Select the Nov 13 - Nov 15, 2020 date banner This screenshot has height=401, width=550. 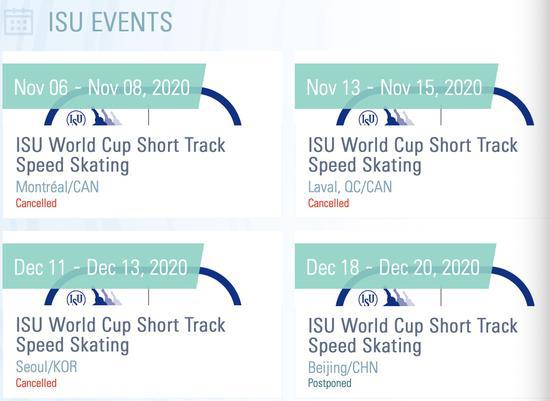coord(396,86)
